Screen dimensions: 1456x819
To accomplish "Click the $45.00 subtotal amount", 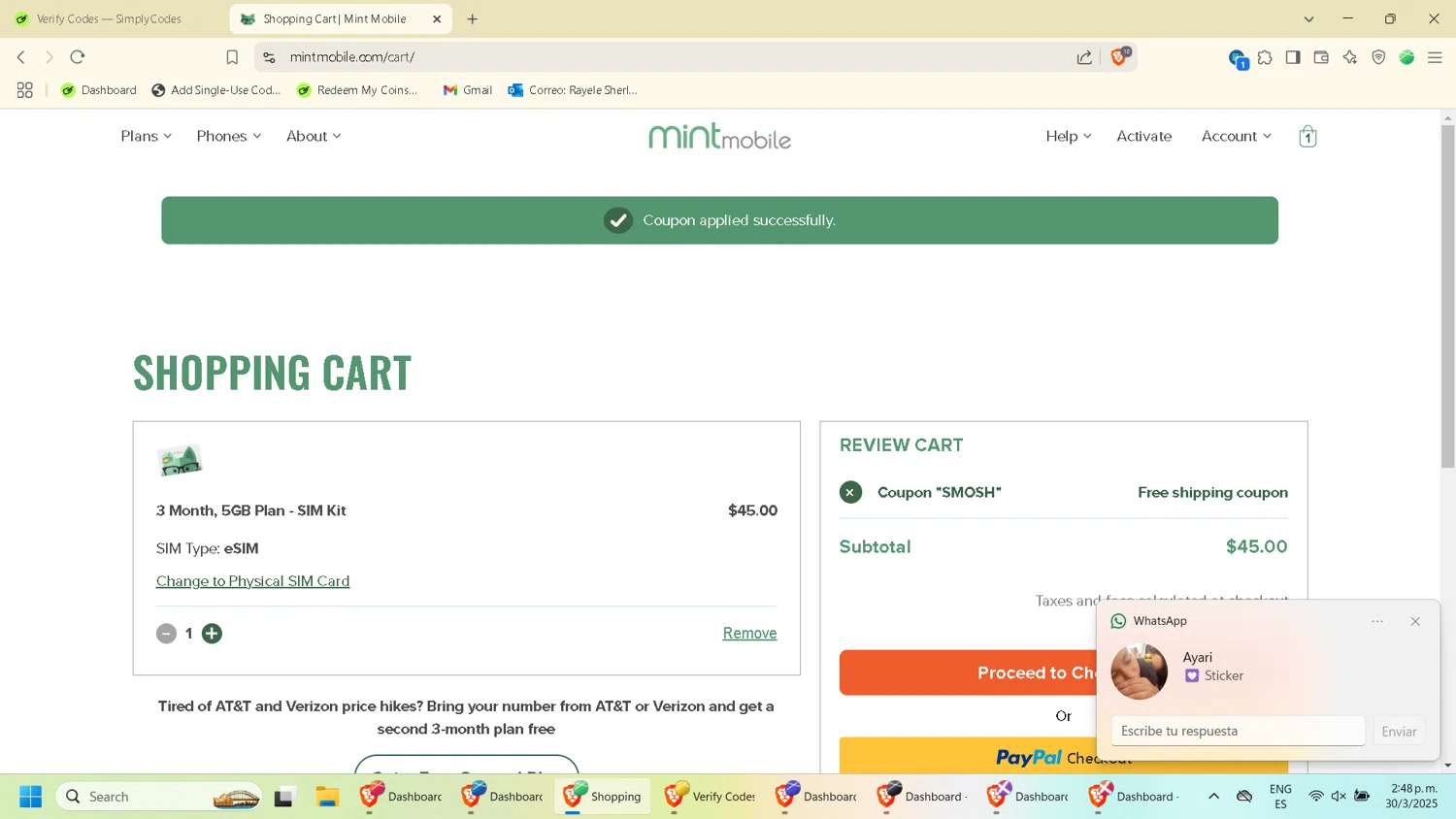I will tap(1256, 546).
